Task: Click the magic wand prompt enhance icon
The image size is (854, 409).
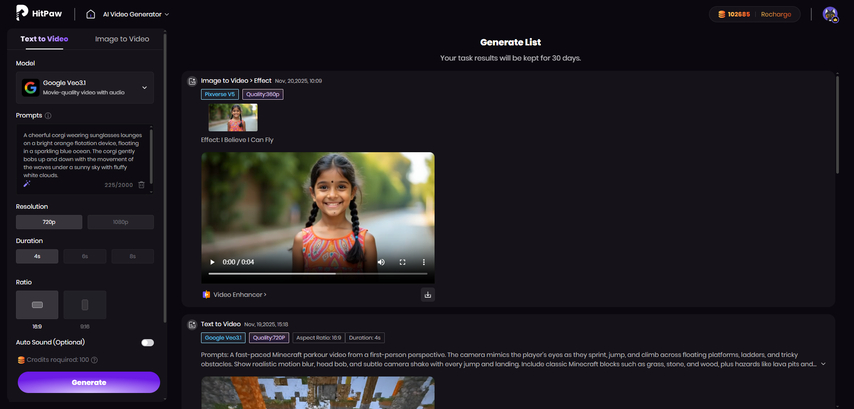Action: pyautogui.click(x=27, y=184)
